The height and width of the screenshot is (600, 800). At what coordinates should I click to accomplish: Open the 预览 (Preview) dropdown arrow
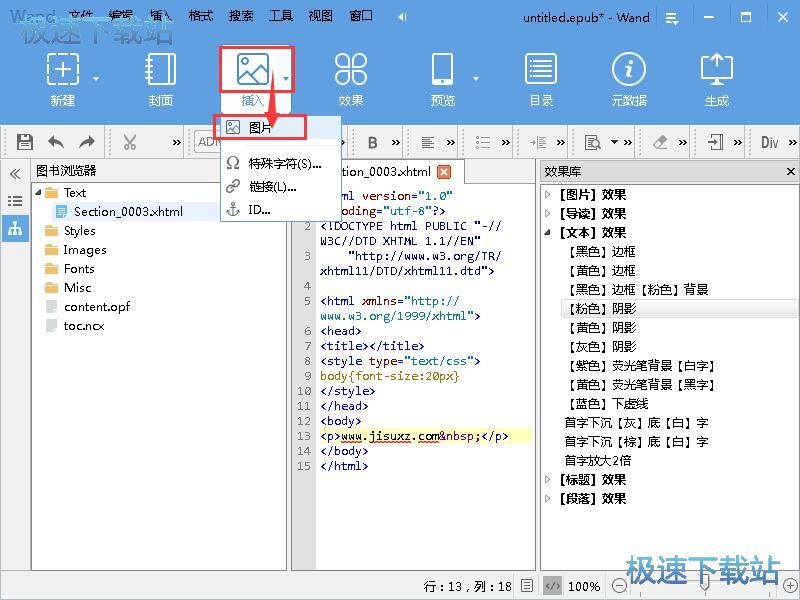pyautogui.click(x=475, y=78)
